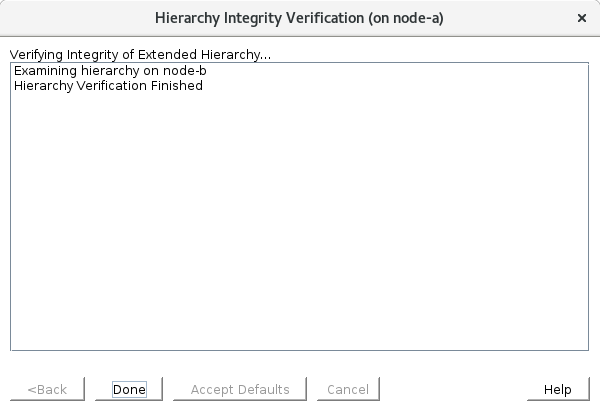The image size is (600, 411).
Task: Click the Accept Defaults button
Action: (x=240, y=389)
